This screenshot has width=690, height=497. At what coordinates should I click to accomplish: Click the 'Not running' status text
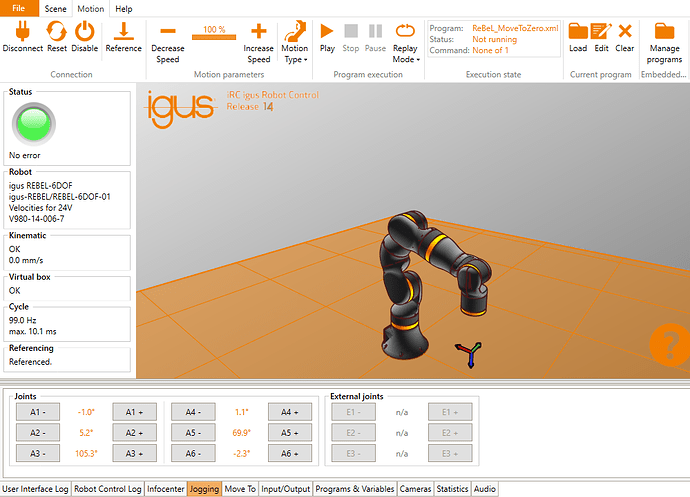495,39
